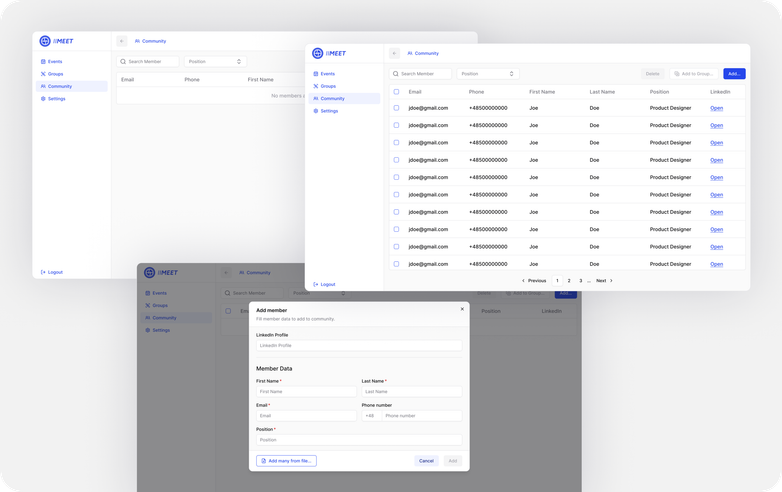This screenshot has width=782, height=492.
Task: Click the Logout icon in the empty members window
Action: pos(43,272)
